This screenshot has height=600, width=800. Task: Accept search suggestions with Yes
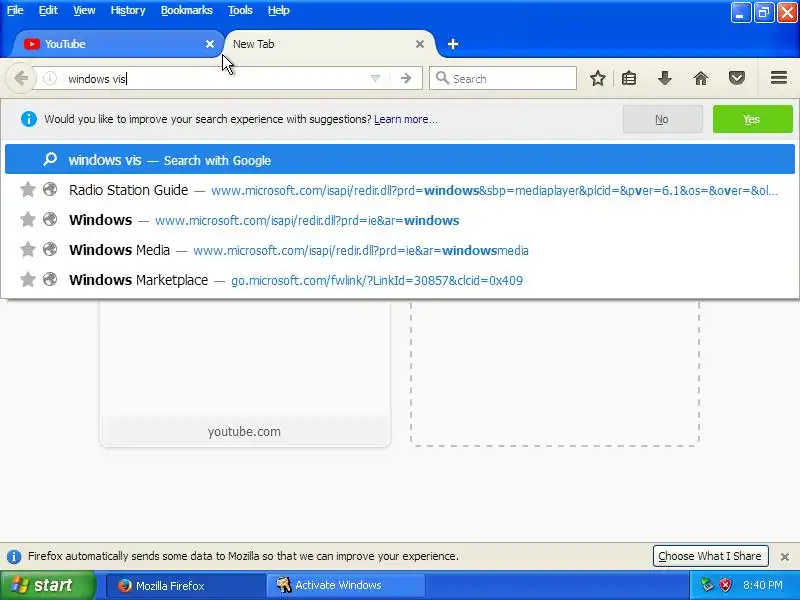(752, 119)
